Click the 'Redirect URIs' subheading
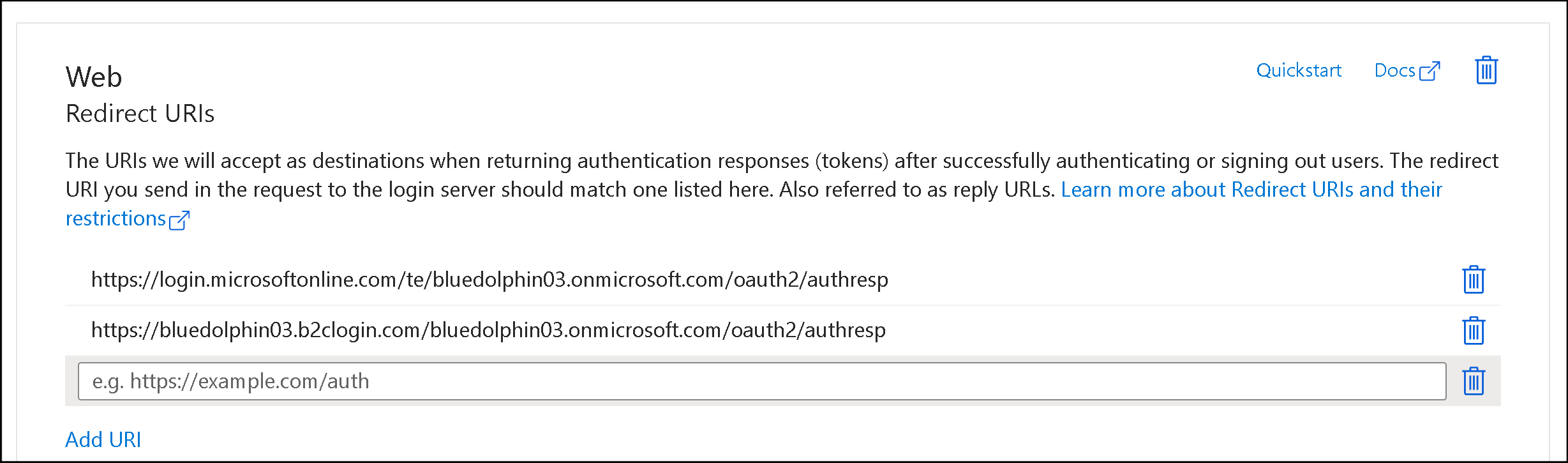 140,114
